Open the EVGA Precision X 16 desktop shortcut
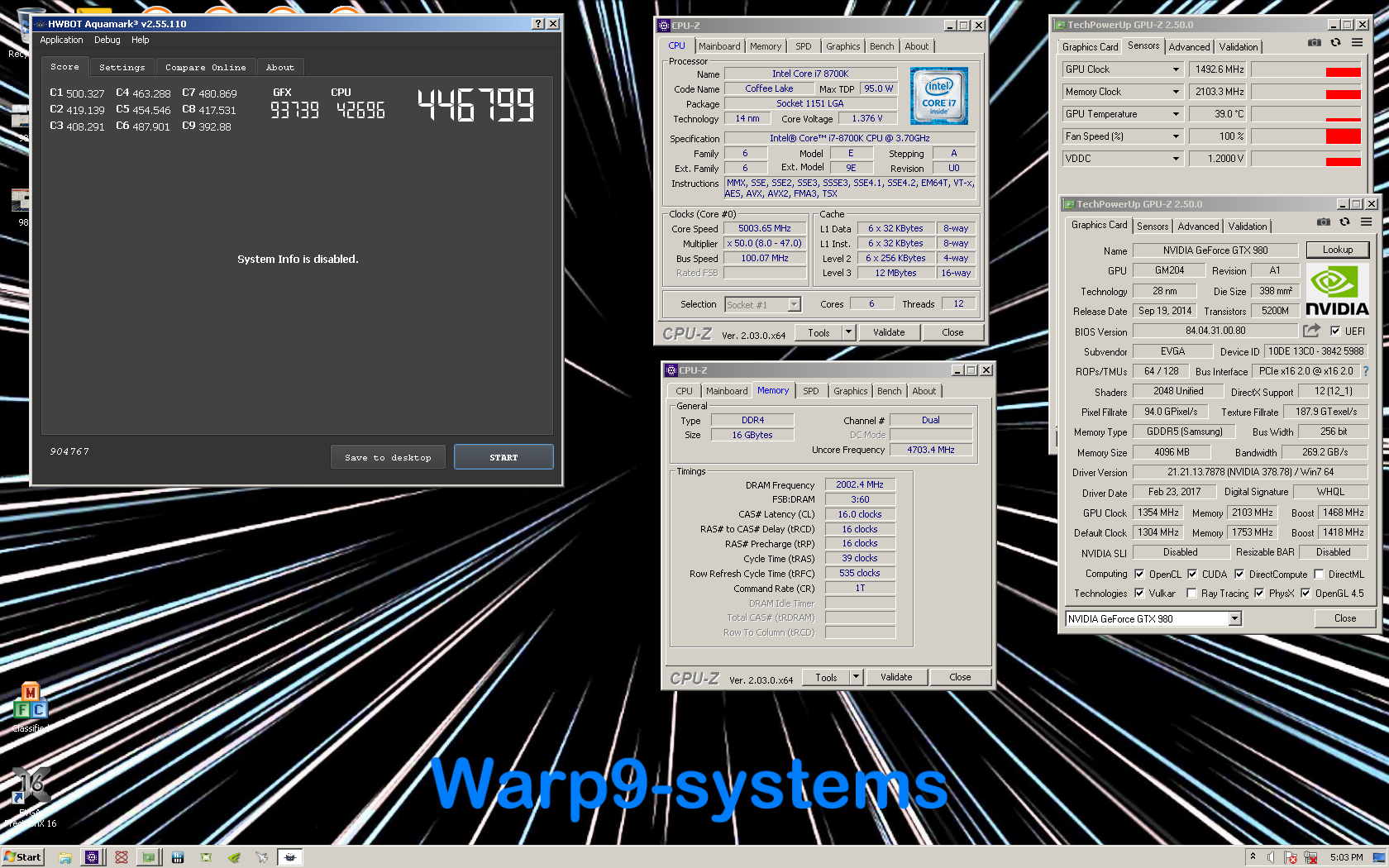This screenshot has height=868, width=1389. coord(30,796)
